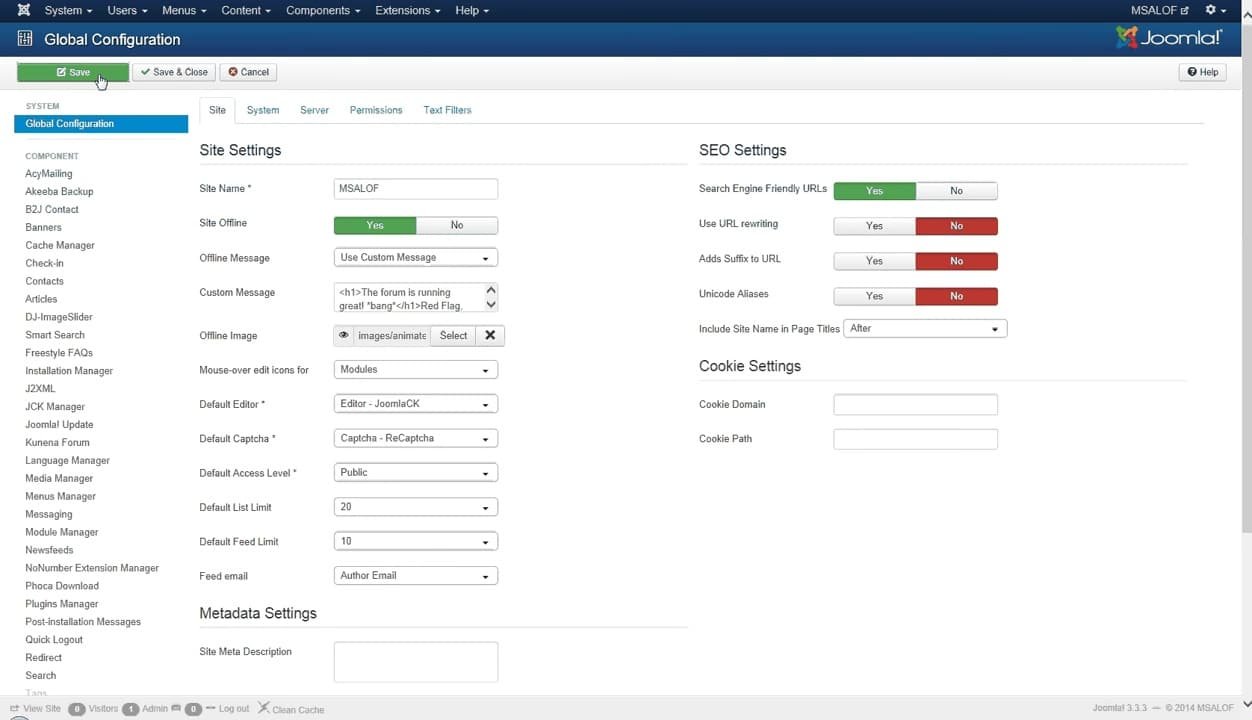Viewport: 1252px width, 720px height.
Task: Click the Joomla logo icon in top-left
Action: [x=23, y=10]
